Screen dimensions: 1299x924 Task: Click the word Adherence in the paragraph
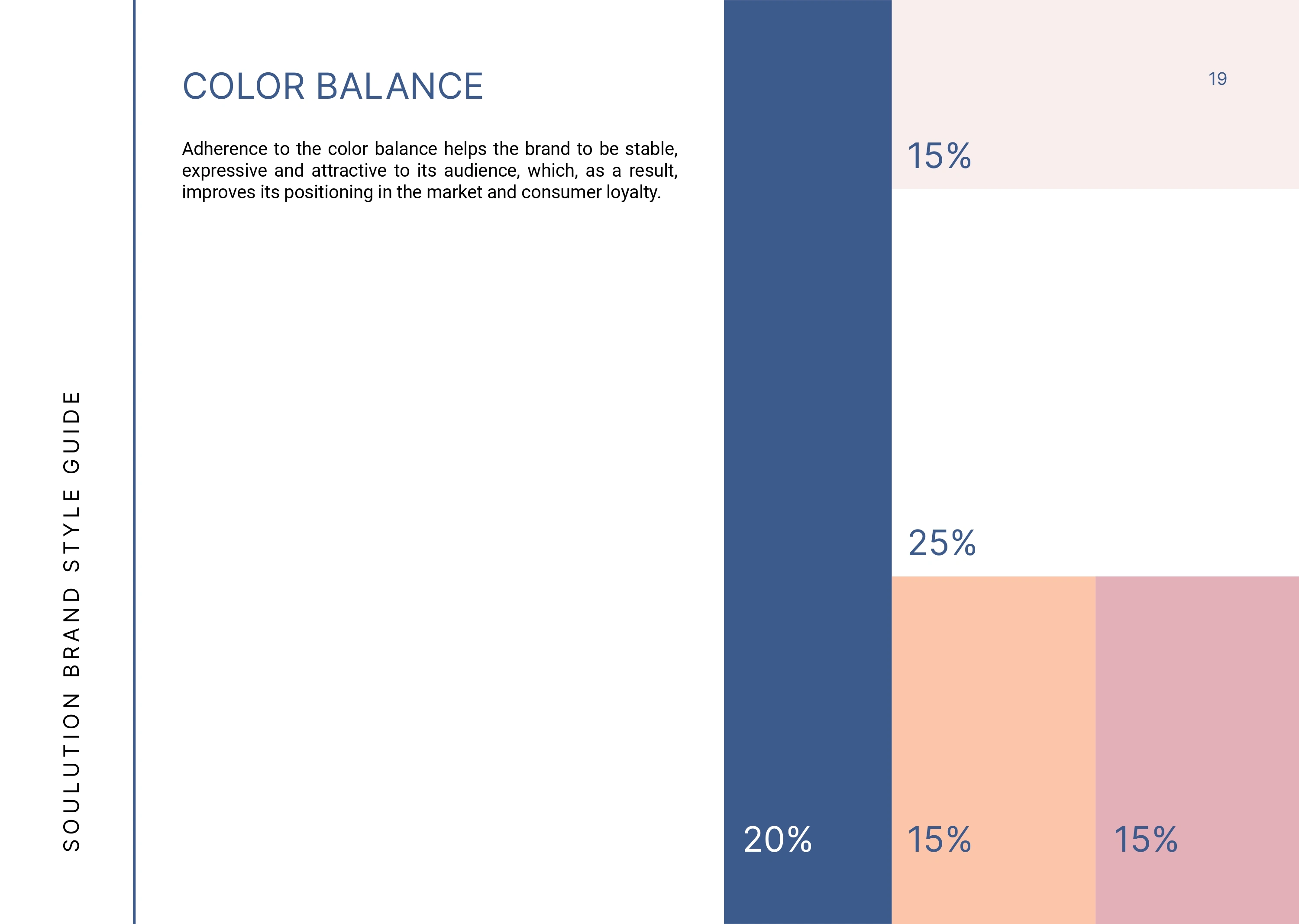pos(224,149)
